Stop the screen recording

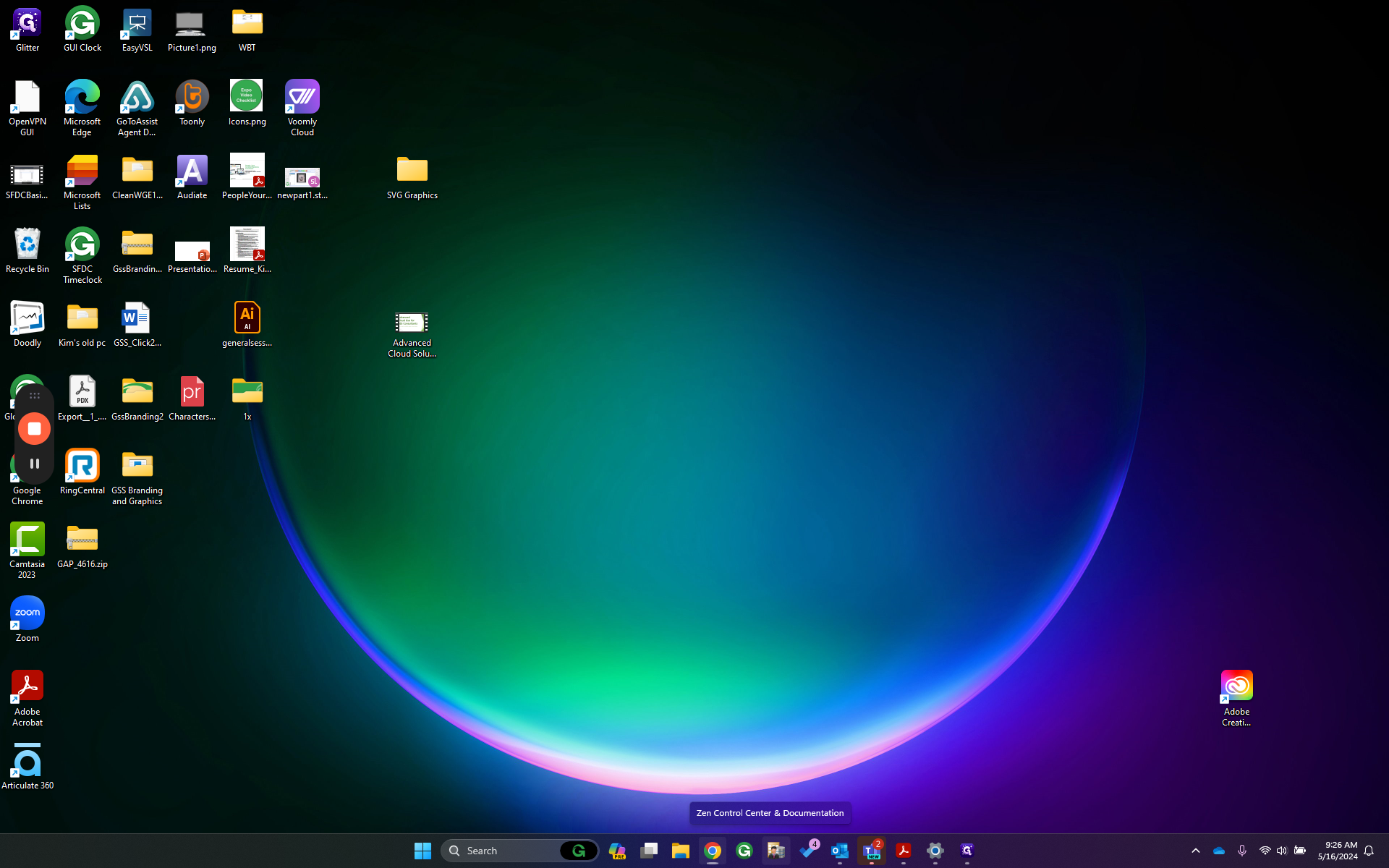pyautogui.click(x=34, y=429)
